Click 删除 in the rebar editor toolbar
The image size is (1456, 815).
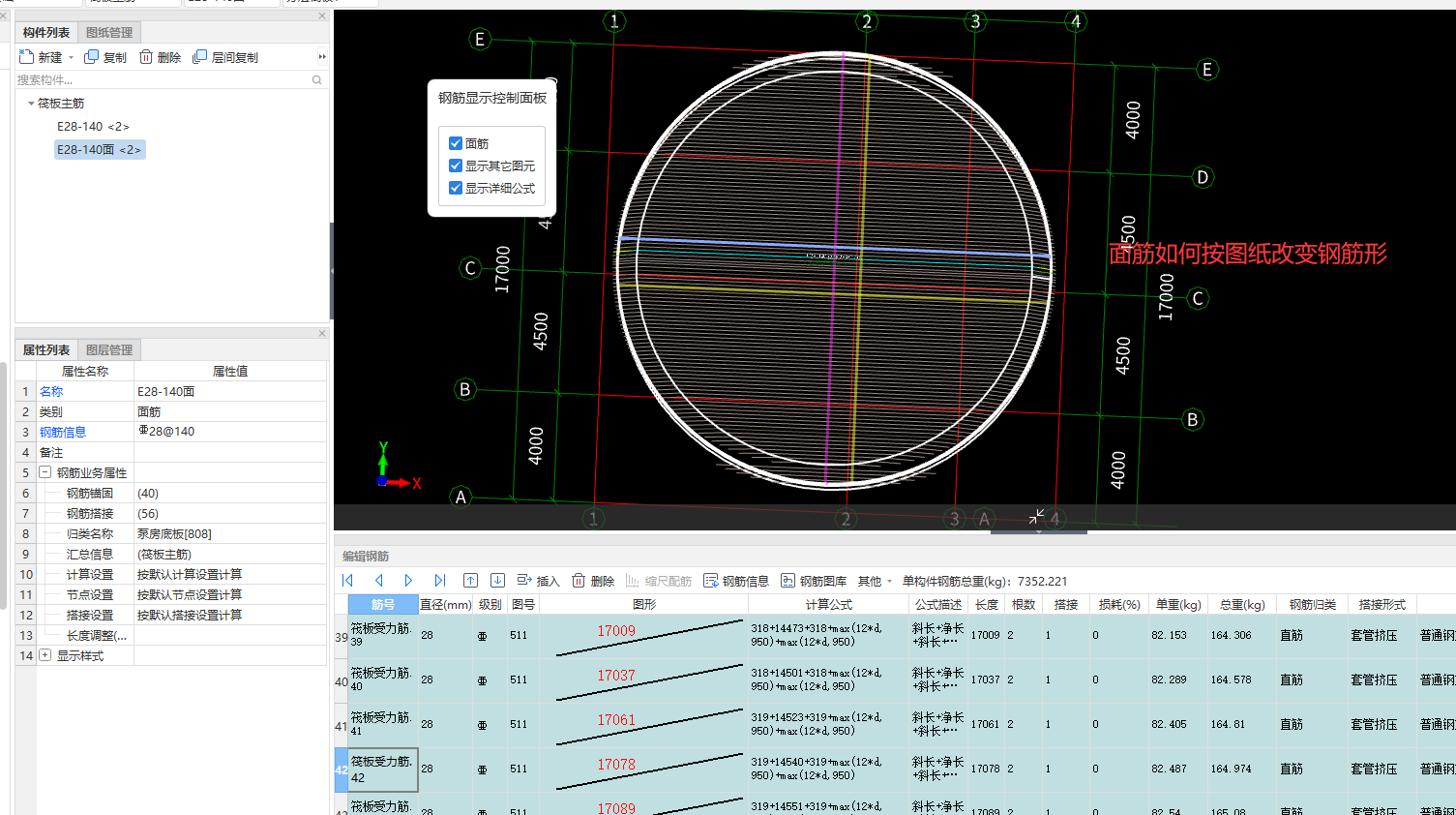(593, 581)
